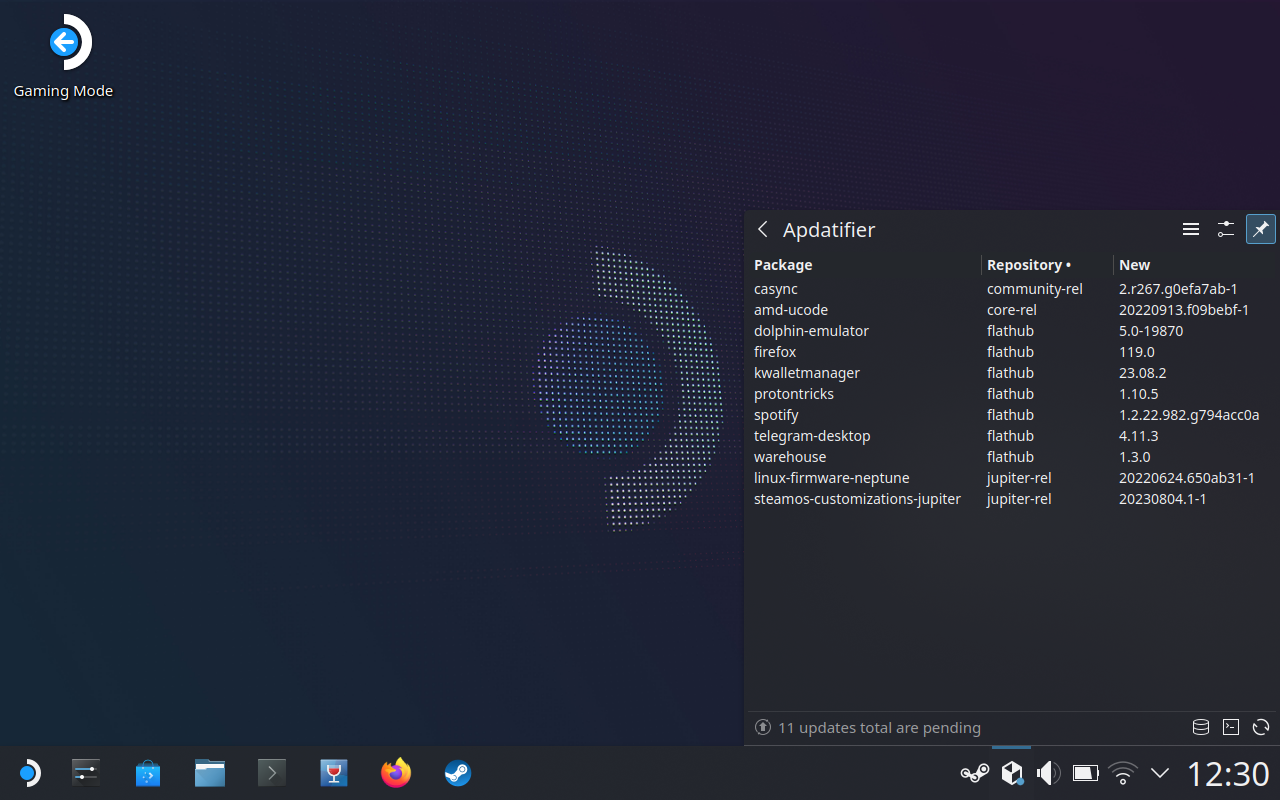
Task: Select the casync package row
Action: (1012, 289)
